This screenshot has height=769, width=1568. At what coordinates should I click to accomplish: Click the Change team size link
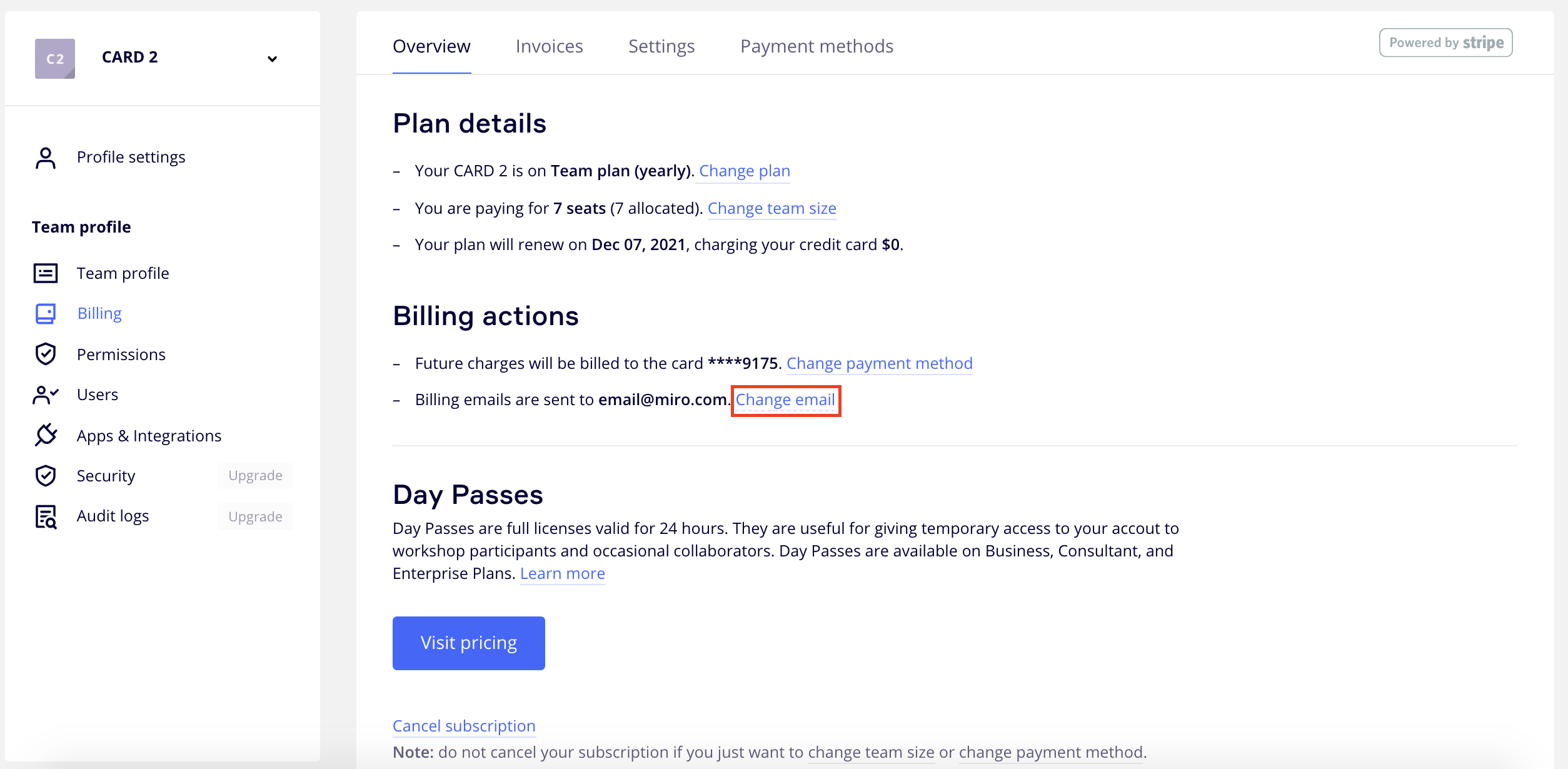[x=771, y=208]
